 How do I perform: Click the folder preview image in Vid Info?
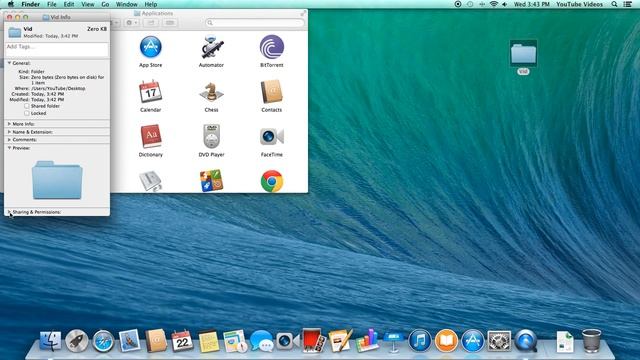point(57,180)
